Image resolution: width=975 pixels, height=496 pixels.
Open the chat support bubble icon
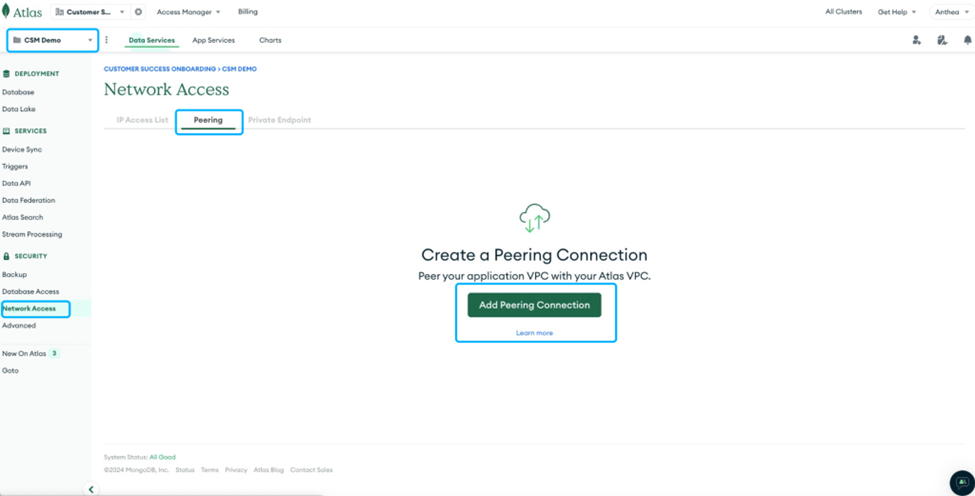[962, 482]
